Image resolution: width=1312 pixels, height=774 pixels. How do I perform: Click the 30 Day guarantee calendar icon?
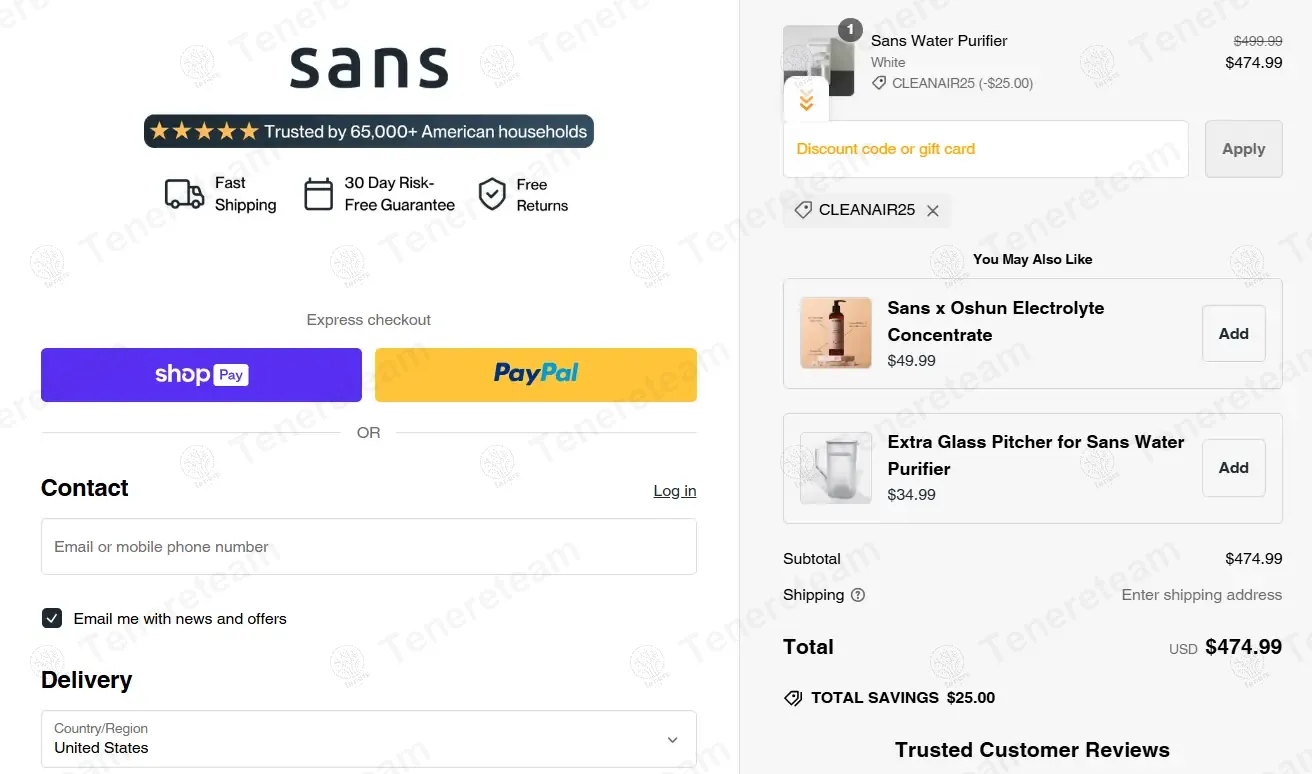(x=318, y=194)
